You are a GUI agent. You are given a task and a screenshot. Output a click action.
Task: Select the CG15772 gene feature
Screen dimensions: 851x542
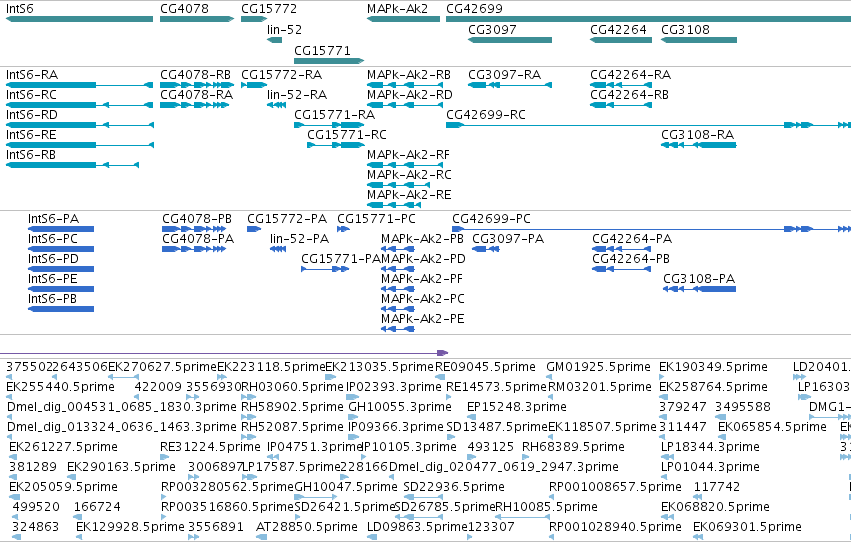(x=254, y=19)
